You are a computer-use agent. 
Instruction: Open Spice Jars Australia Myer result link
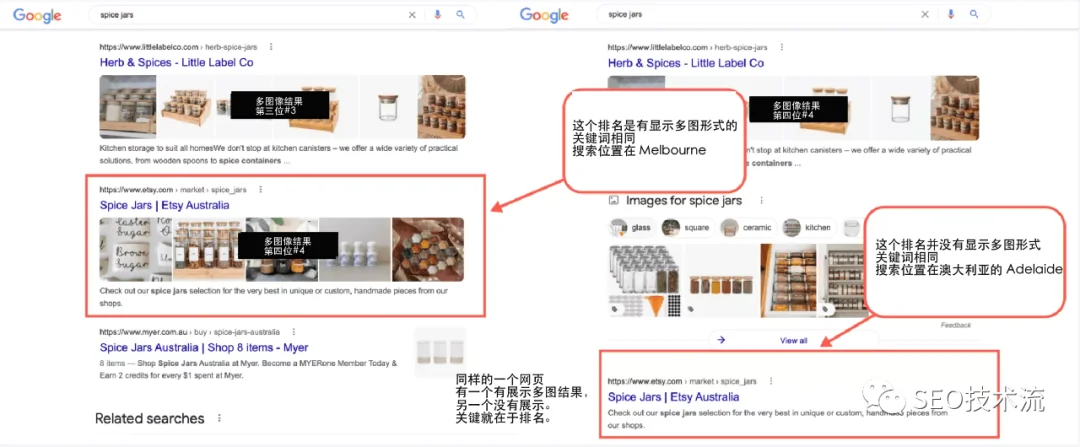coord(204,347)
